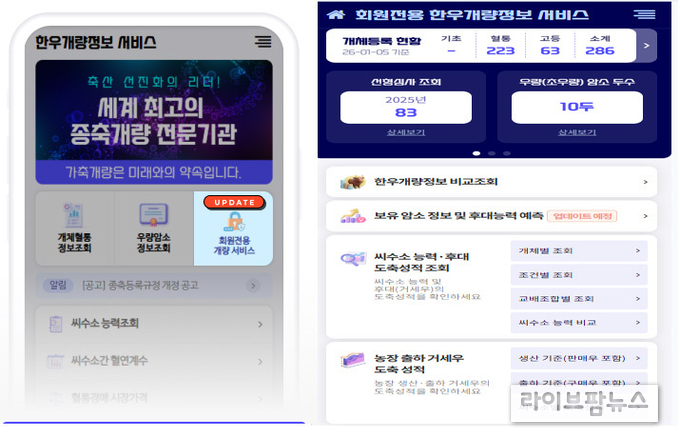680x437 pixels.
Task: Select 개체별 조회 menu item
Action: 579,251
